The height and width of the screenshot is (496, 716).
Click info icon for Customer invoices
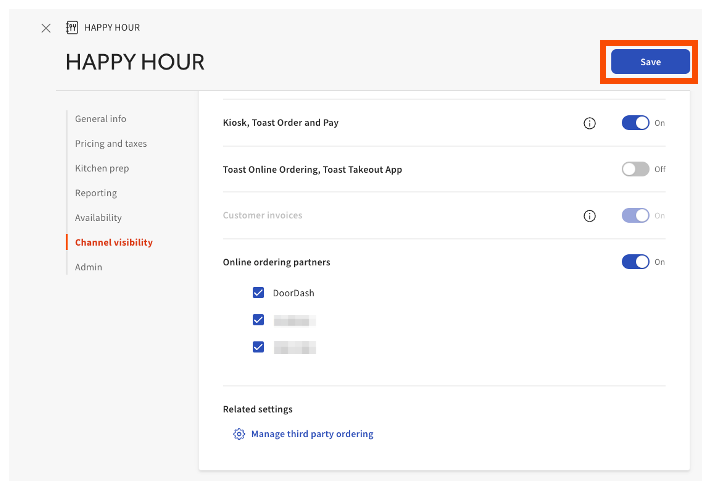589,216
